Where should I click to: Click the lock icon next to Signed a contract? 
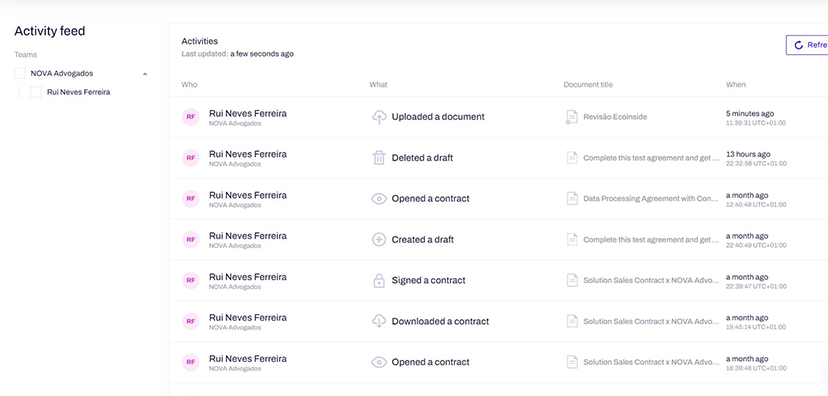coord(379,280)
